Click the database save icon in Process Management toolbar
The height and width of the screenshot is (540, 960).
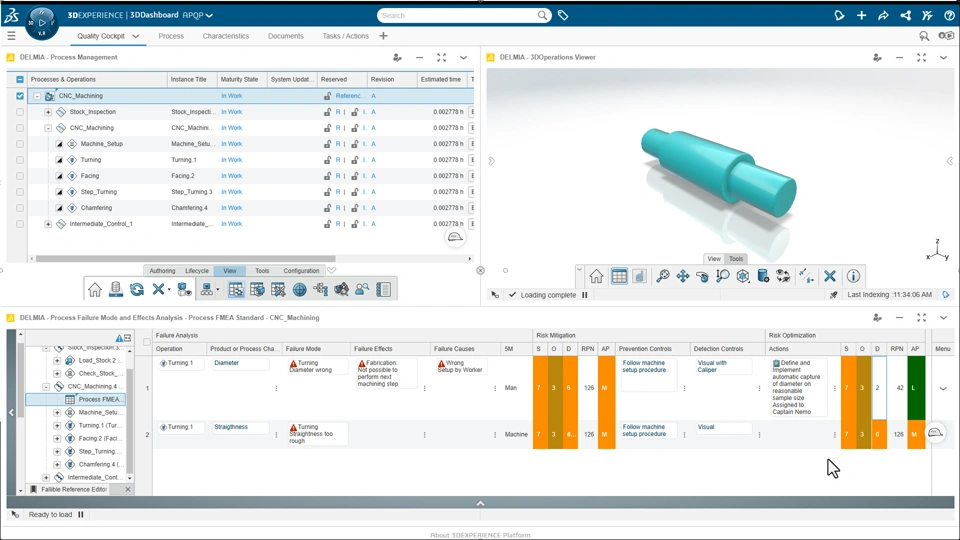coord(116,290)
